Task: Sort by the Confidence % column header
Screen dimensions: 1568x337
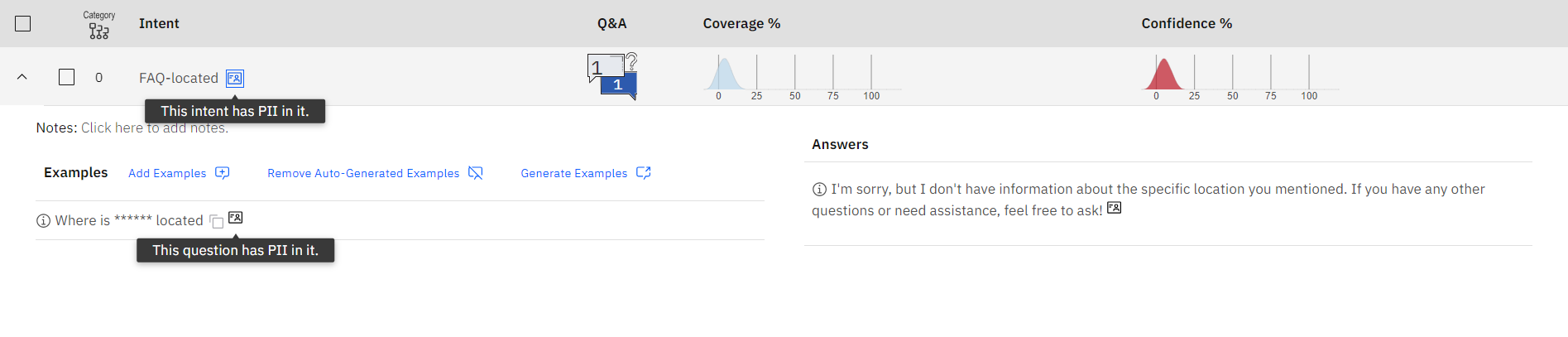Action: 1187,23
